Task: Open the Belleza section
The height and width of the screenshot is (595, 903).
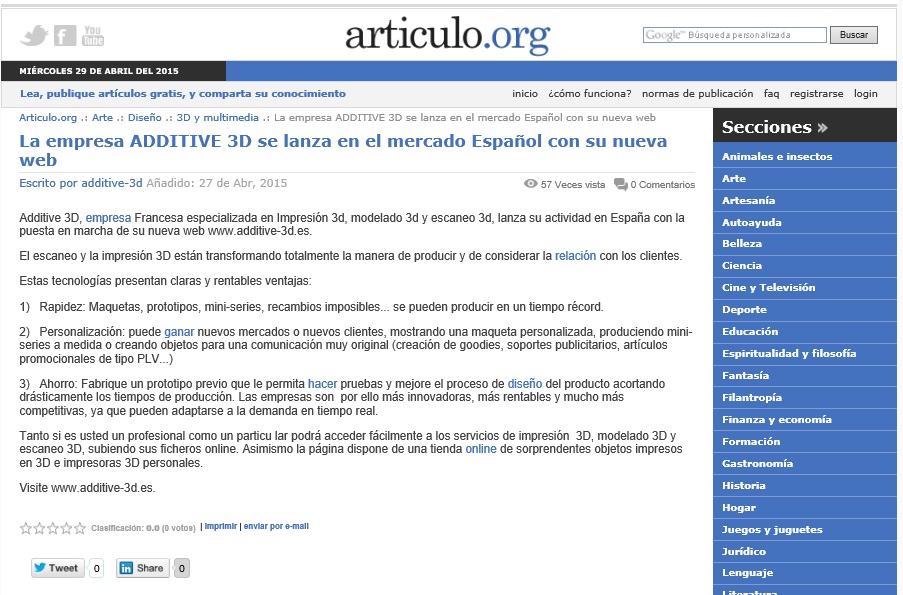Action: [805, 244]
